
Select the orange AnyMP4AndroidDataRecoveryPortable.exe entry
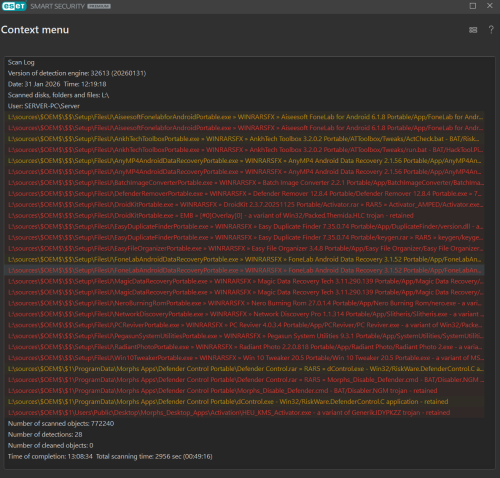(x=245, y=161)
